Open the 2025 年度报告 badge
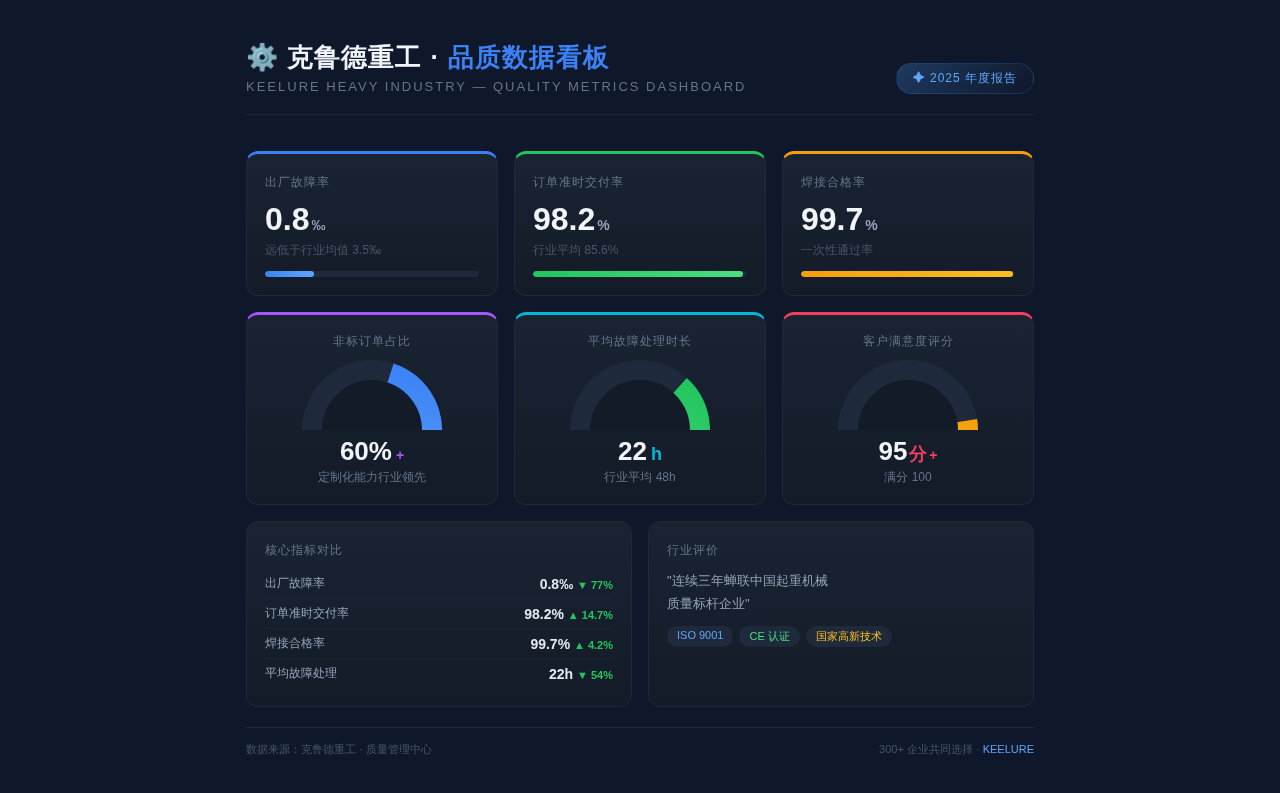 [965, 78]
